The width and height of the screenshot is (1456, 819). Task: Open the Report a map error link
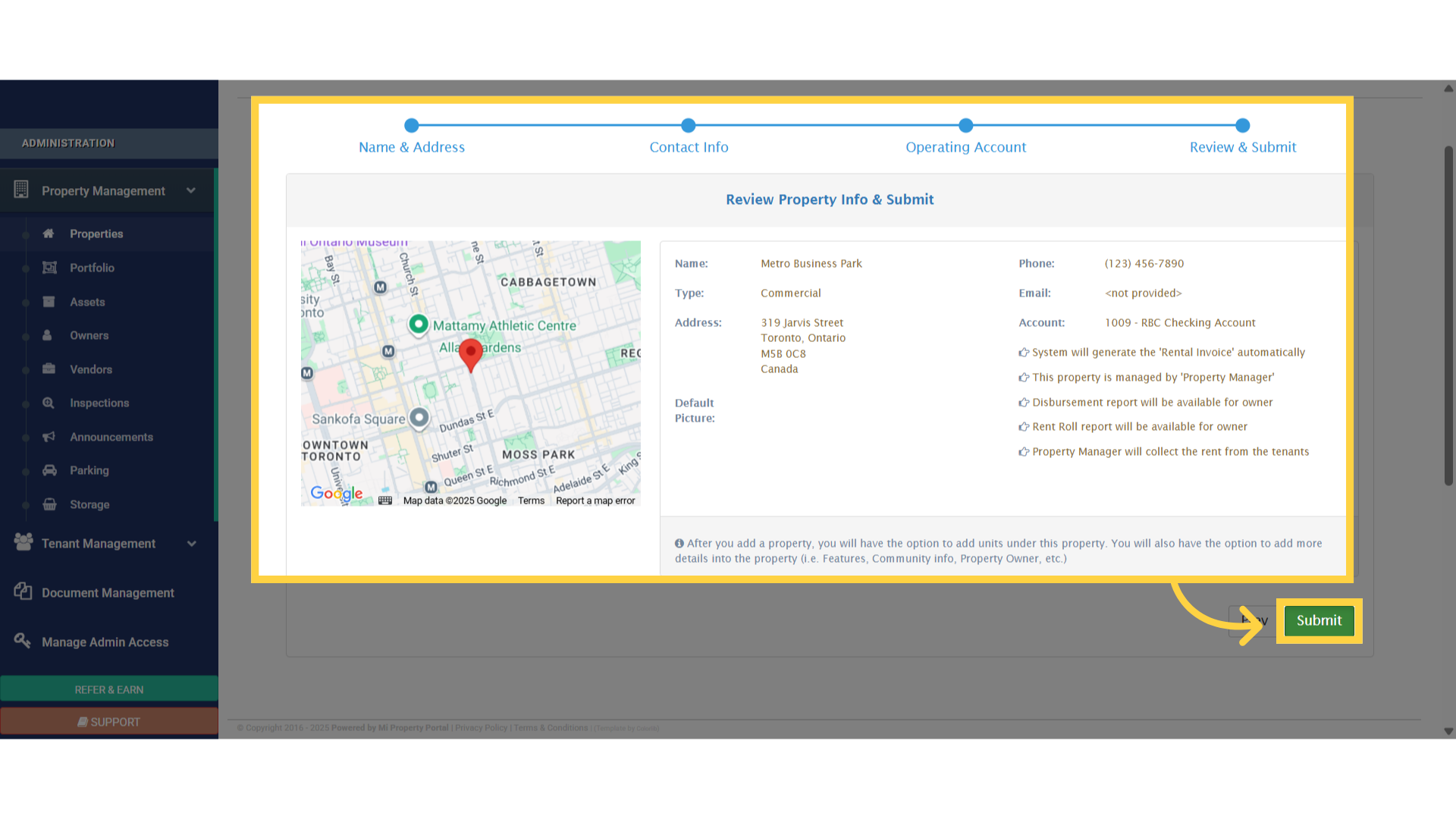tap(595, 500)
